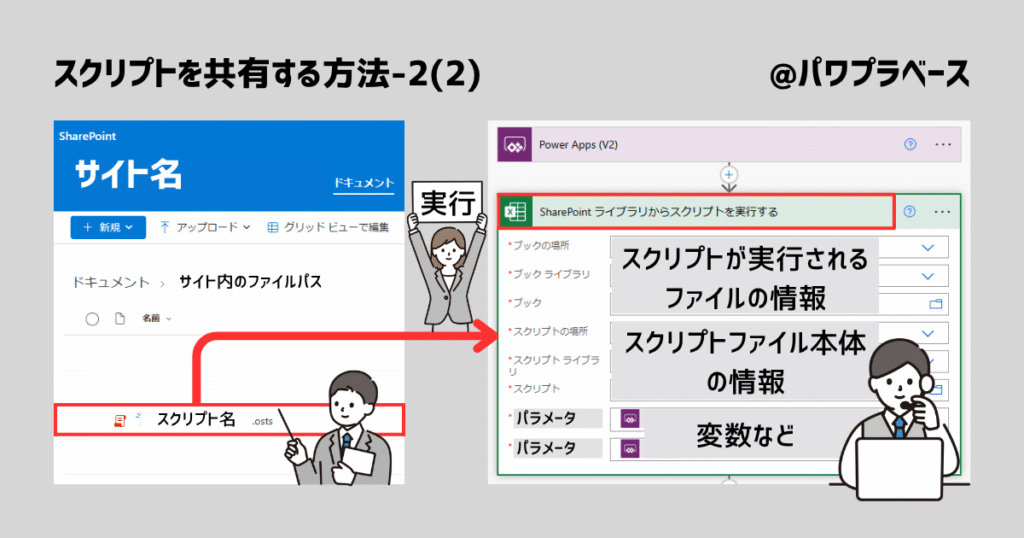Expand the ブックの場所 dropdown
Image resolution: width=1024 pixels, height=538 pixels.
(928, 247)
